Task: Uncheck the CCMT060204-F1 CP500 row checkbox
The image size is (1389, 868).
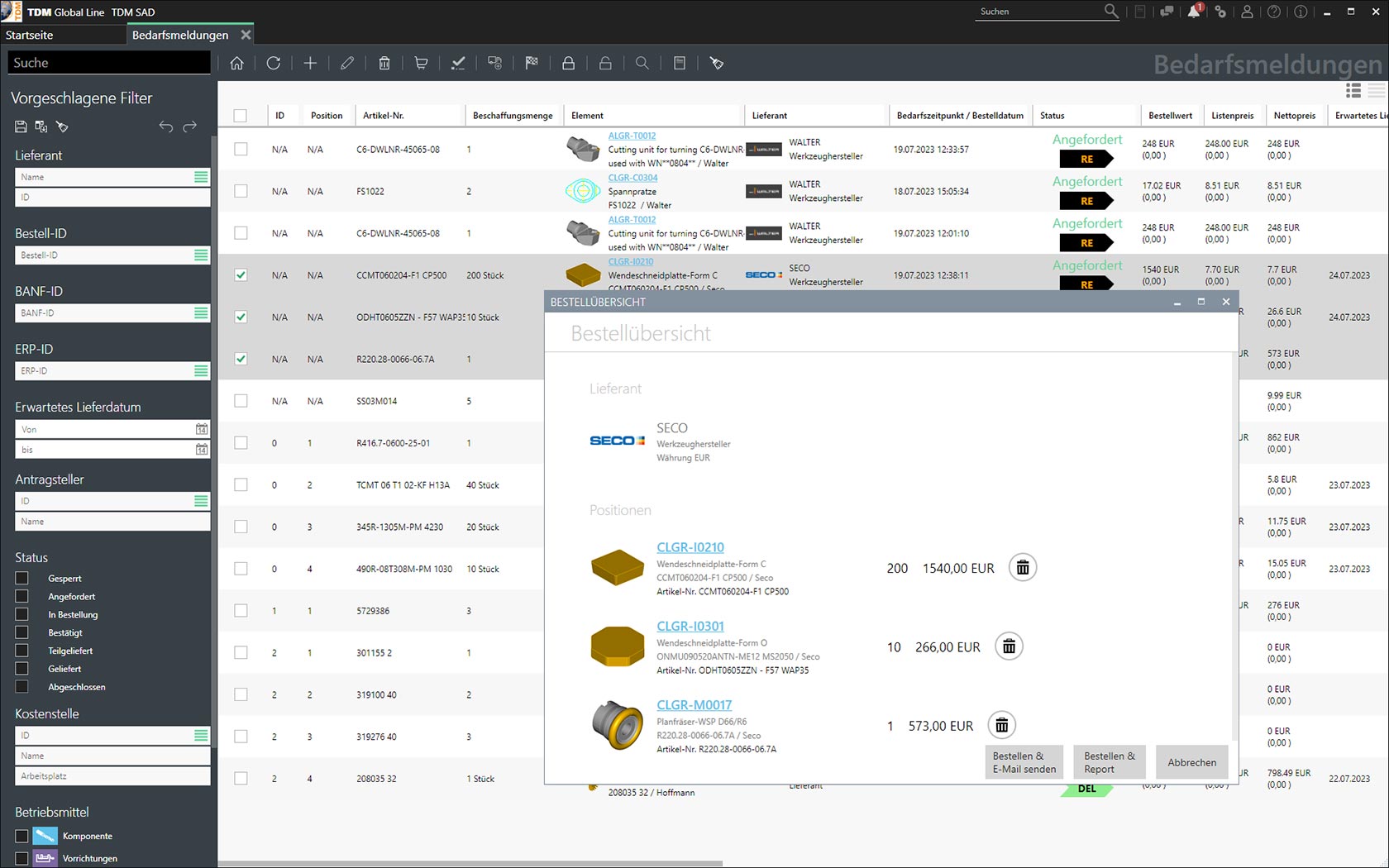Action: pyautogui.click(x=241, y=274)
